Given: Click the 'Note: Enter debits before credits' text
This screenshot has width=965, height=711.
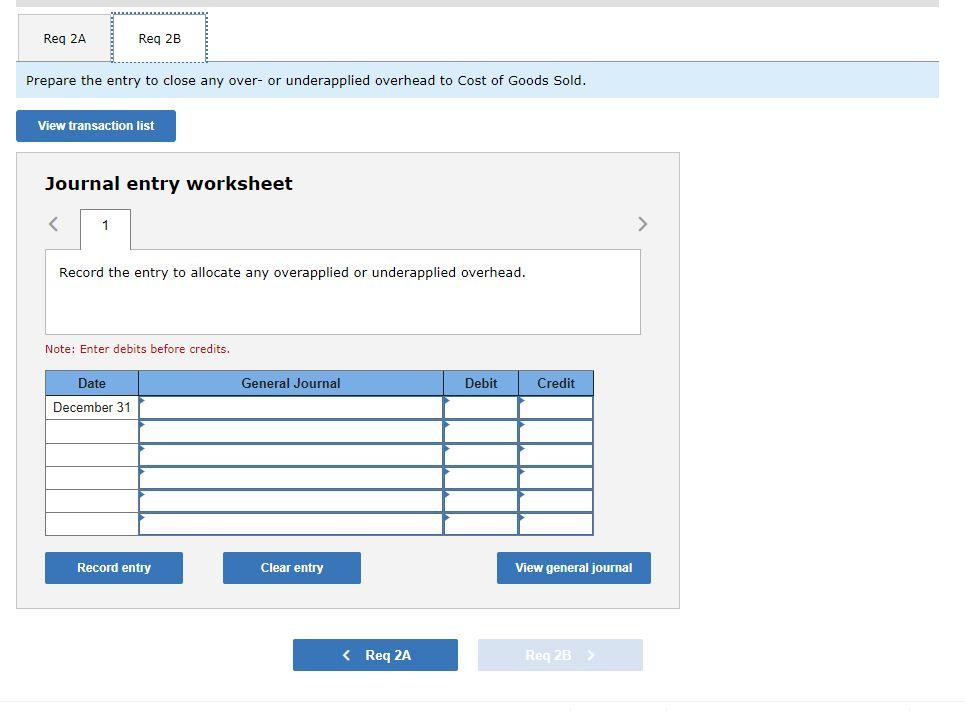Looking at the screenshot, I should click(137, 349).
